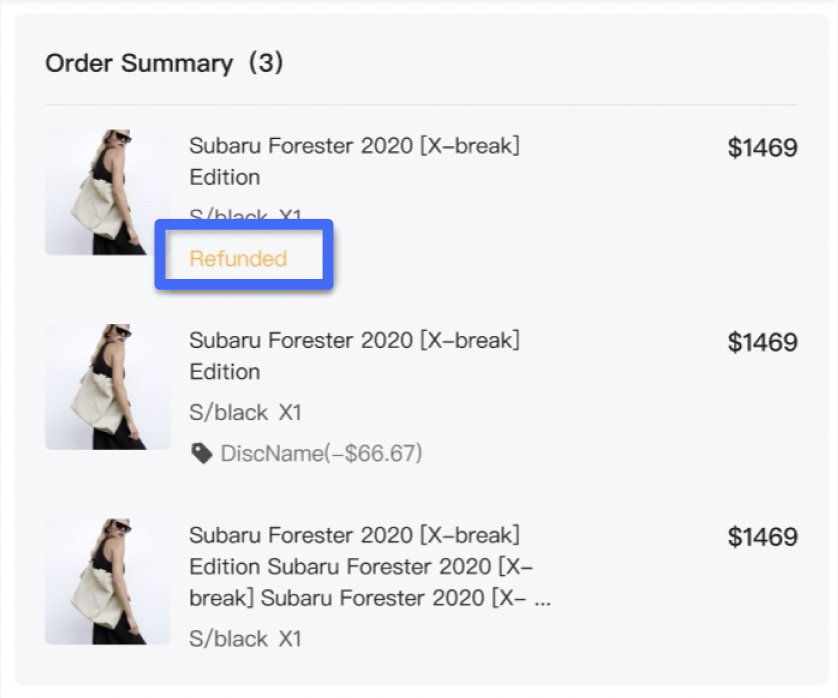Click the word Edition under the first product

point(225,177)
